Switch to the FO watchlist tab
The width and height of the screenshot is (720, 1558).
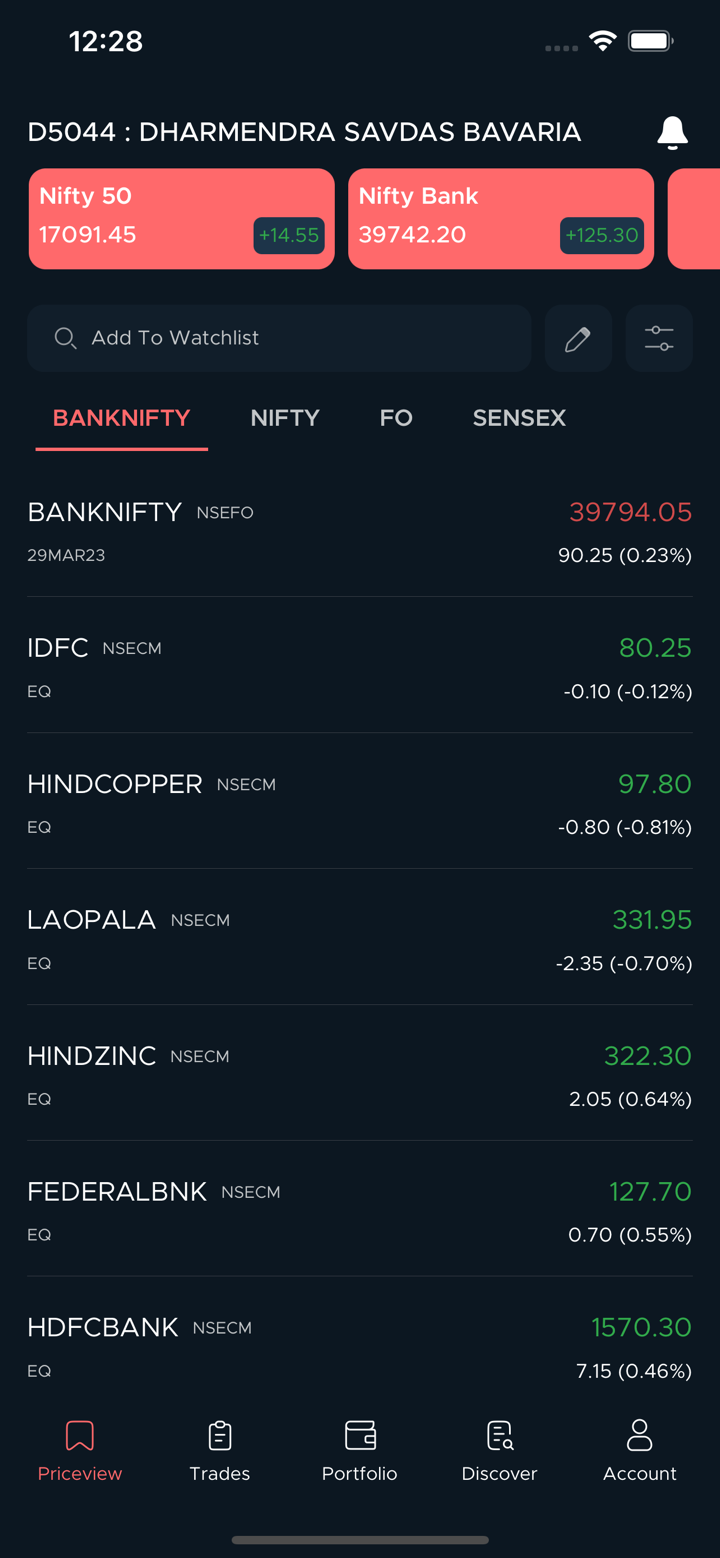[x=396, y=418]
